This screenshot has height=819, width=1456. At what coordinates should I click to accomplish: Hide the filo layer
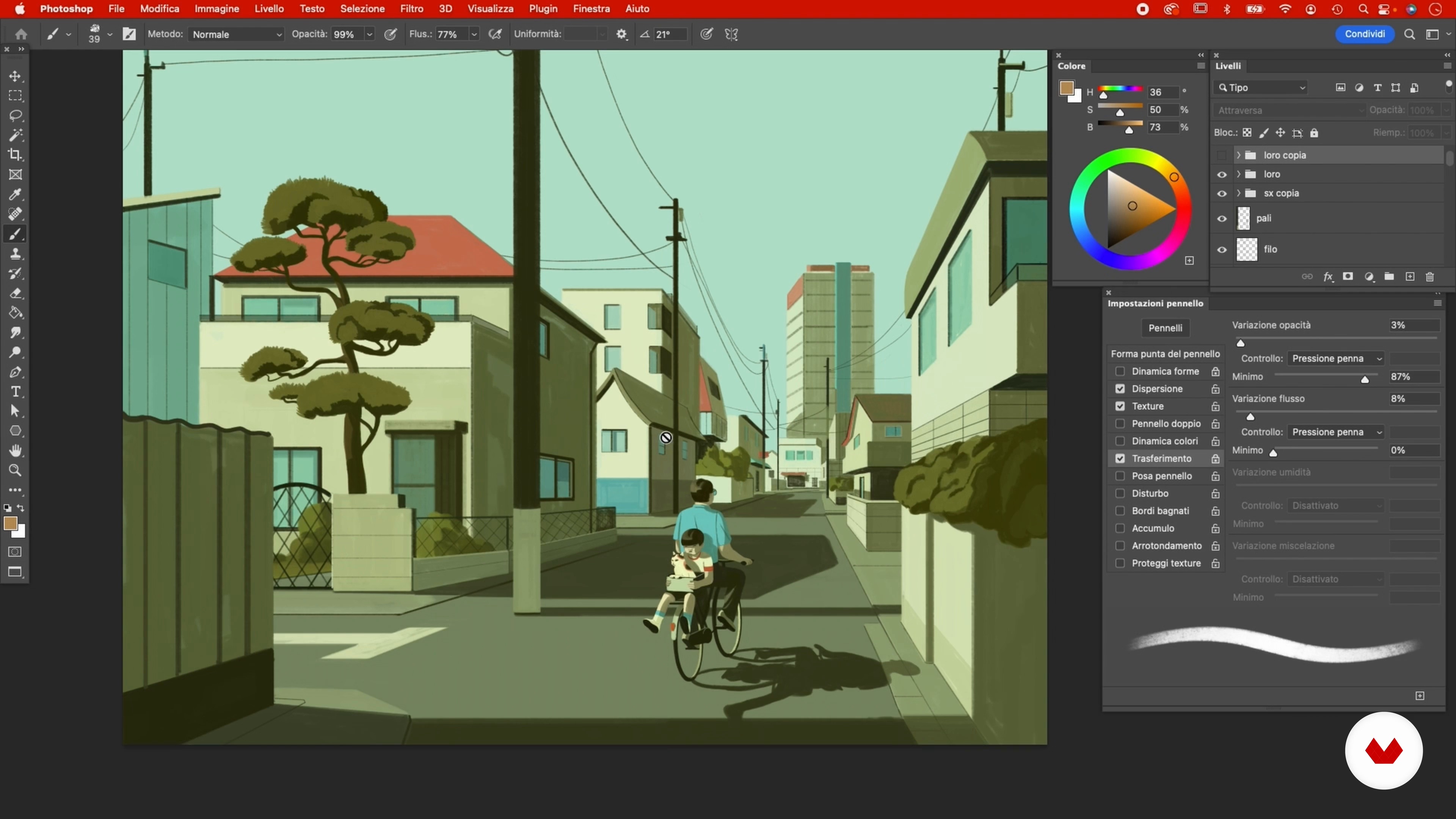pos(1222,249)
